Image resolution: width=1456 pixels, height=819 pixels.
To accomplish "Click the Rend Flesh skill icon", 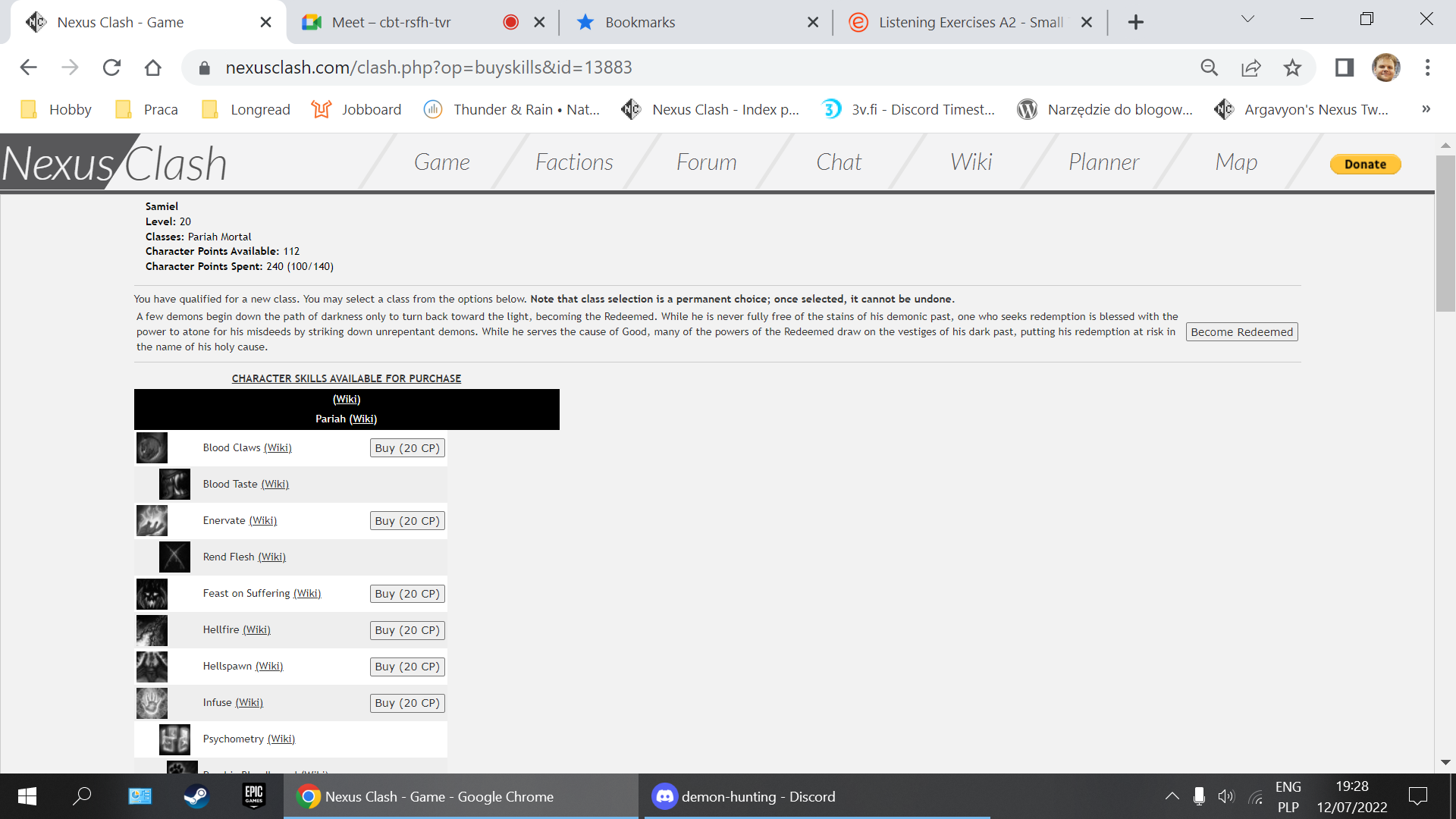I will 174,557.
